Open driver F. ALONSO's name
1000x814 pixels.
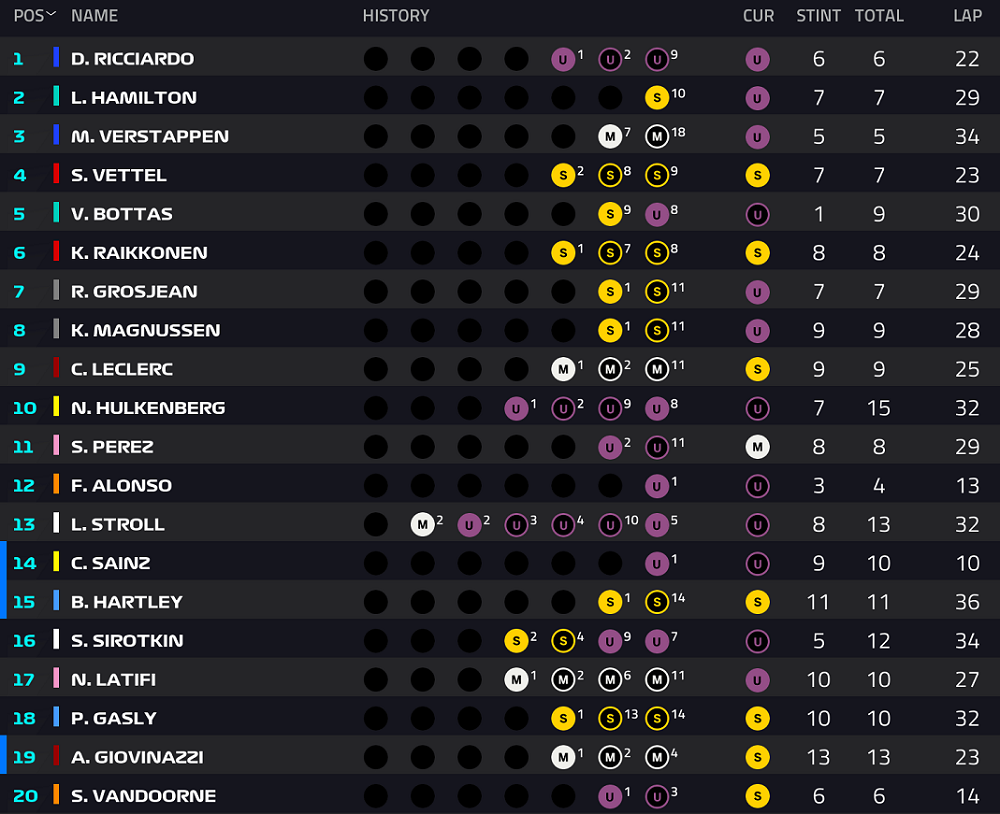click(121, 486)
